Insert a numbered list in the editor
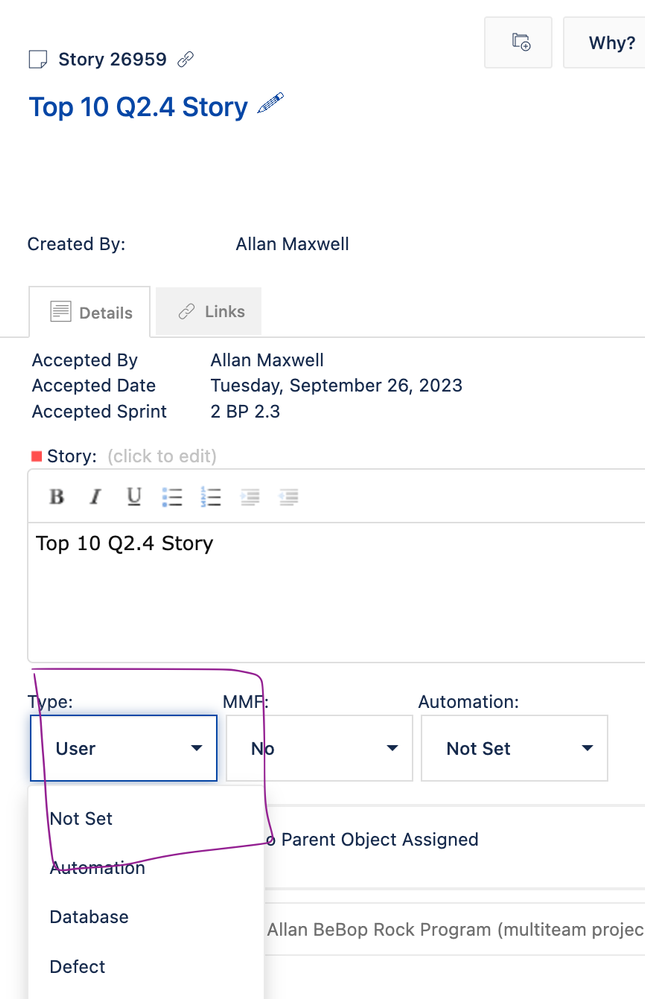This screenshot has width=645, height=999. pyautogui.click(x=211, y=496)
